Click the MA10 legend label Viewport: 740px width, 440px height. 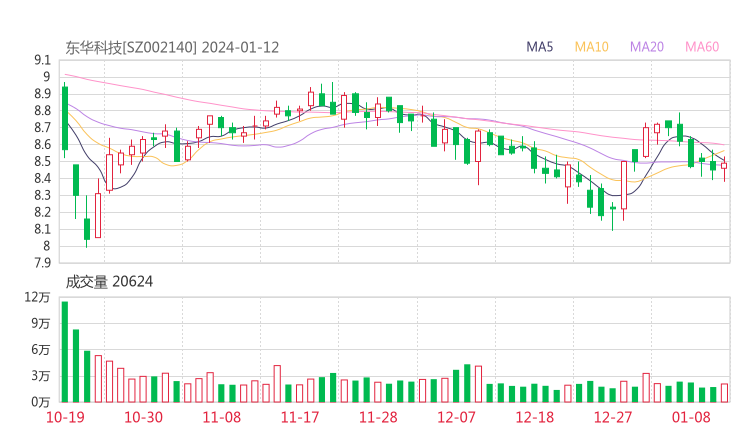(x=591, y=47)
